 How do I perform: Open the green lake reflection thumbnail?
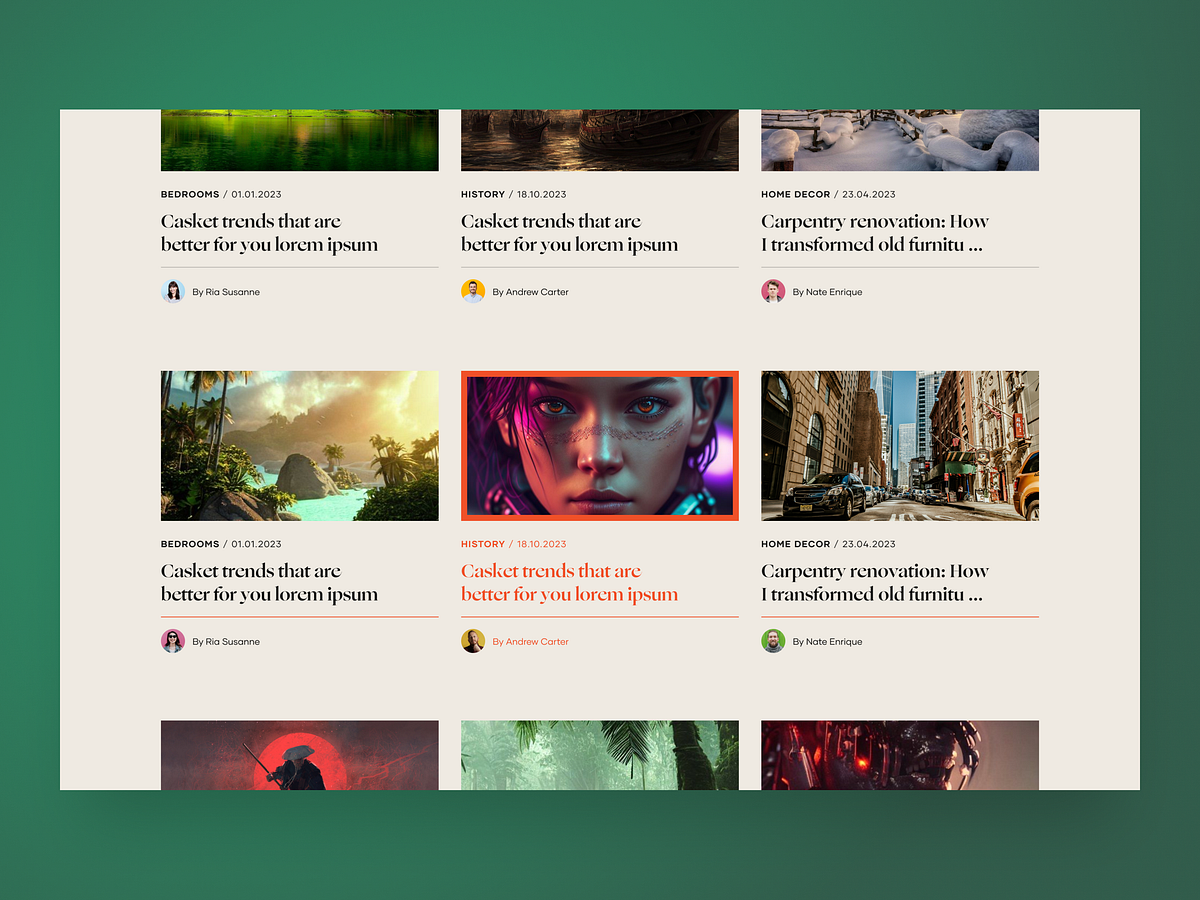[x=300, y=140]
